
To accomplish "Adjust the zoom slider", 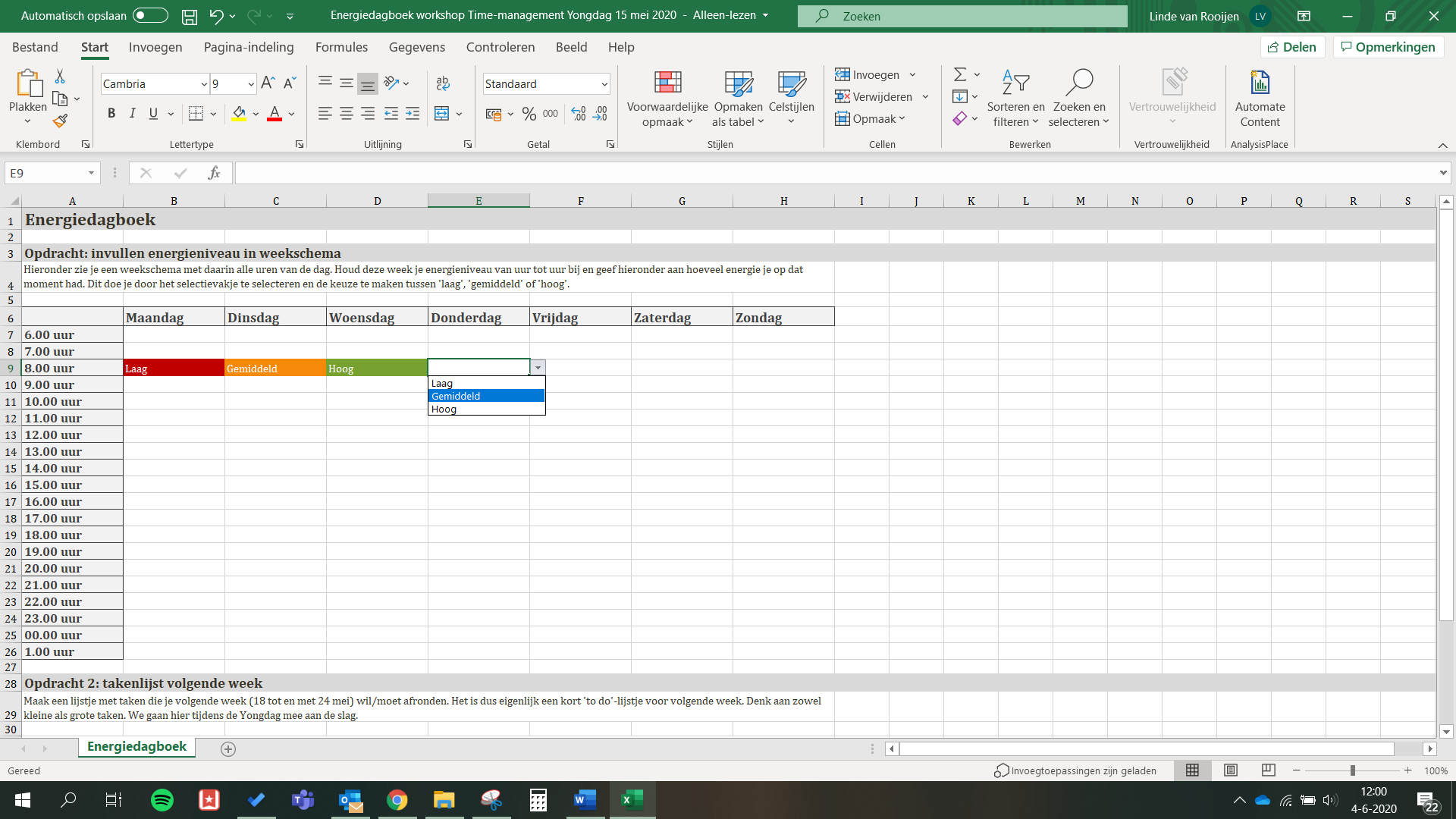I will click(x=1352, y=770).
